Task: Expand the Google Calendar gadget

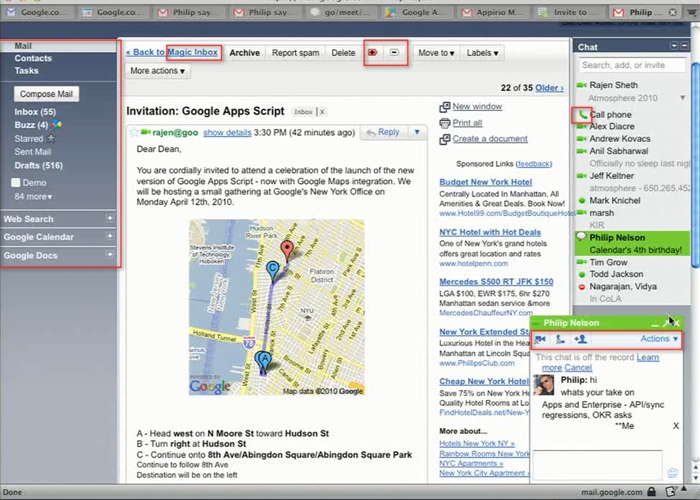Action: [109, 237]
